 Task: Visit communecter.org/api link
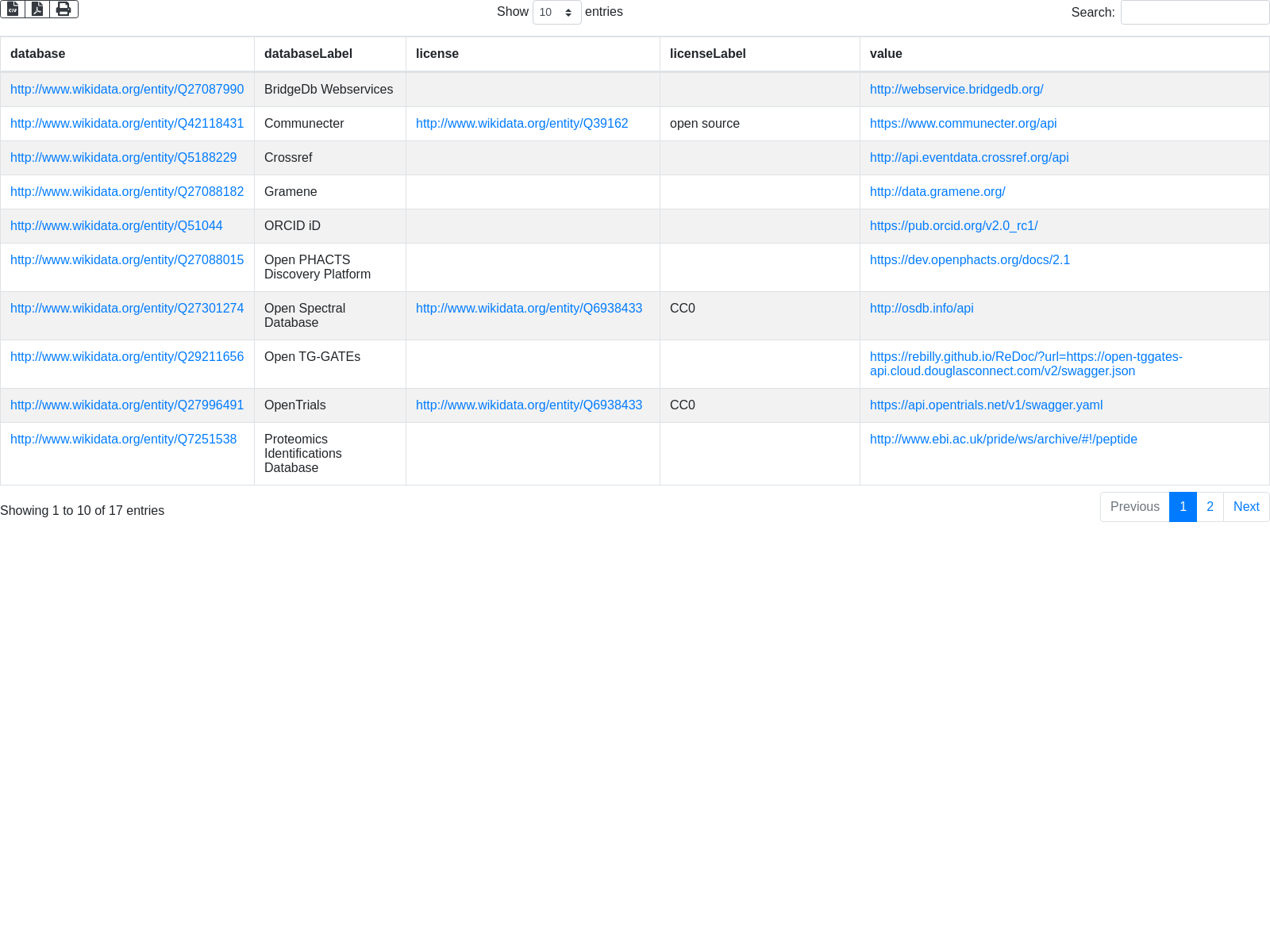click(x=963, y=124)
